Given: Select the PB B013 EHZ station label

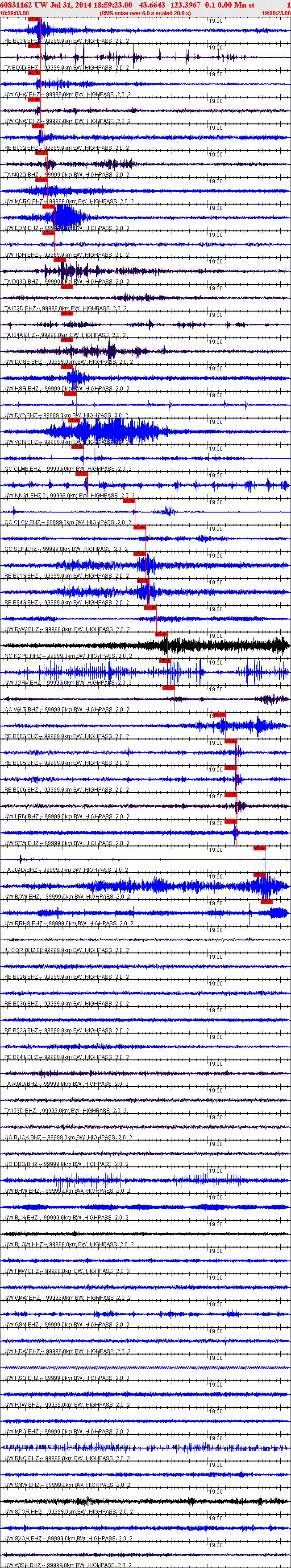Looking at the screenshot, I should pyautogui.click(x=67, y=576).
